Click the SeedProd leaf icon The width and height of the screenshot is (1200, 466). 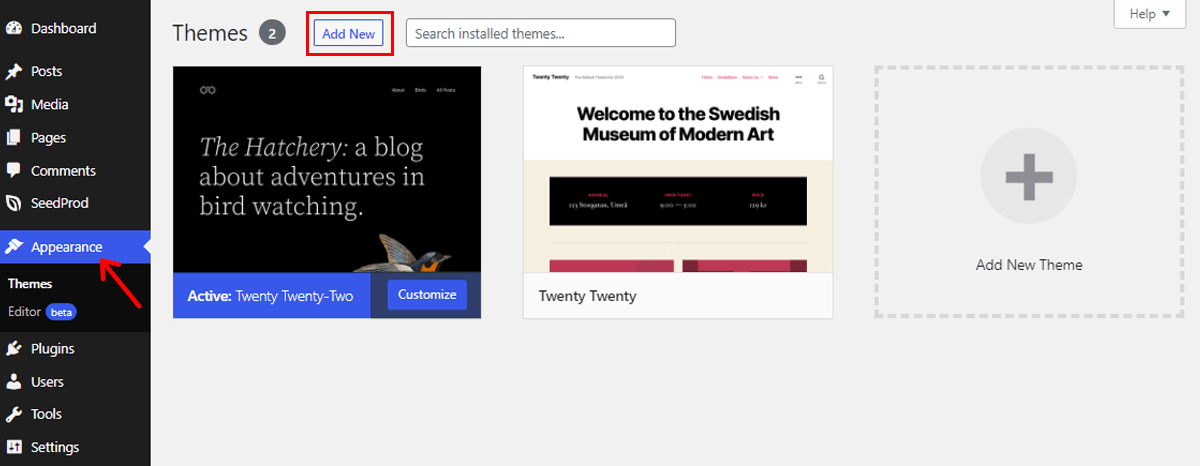pyautogui.click(x=14, y=203)
